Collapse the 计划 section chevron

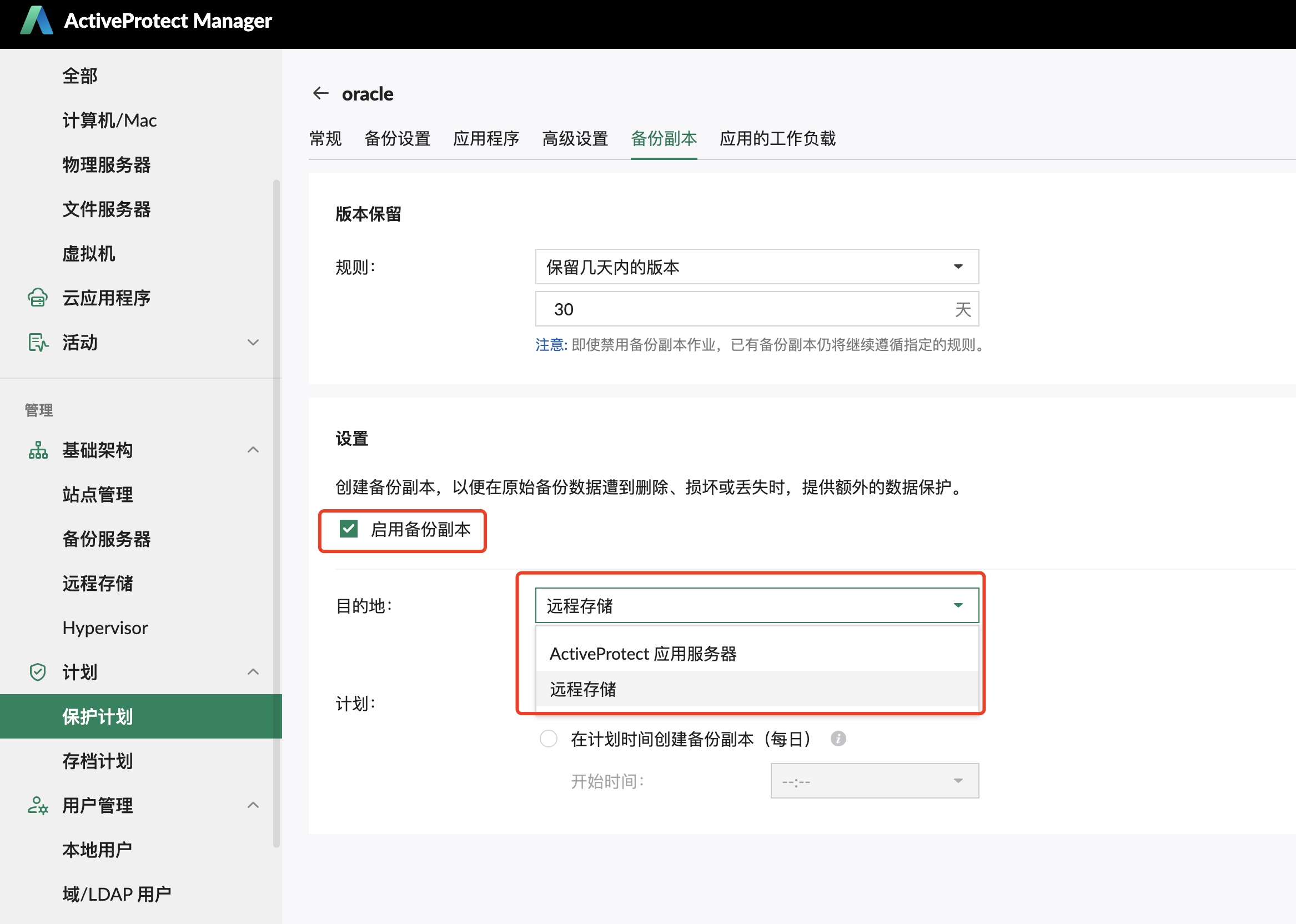[253, 672]
